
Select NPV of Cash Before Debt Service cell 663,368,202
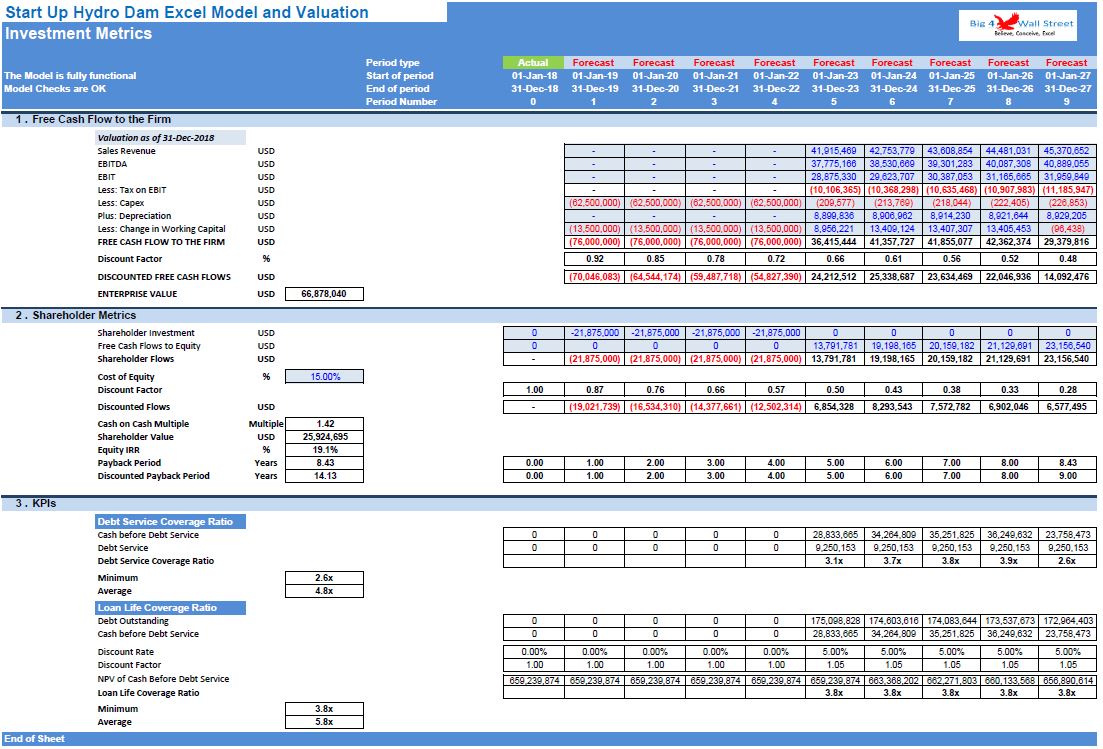[x=893, y=681]
